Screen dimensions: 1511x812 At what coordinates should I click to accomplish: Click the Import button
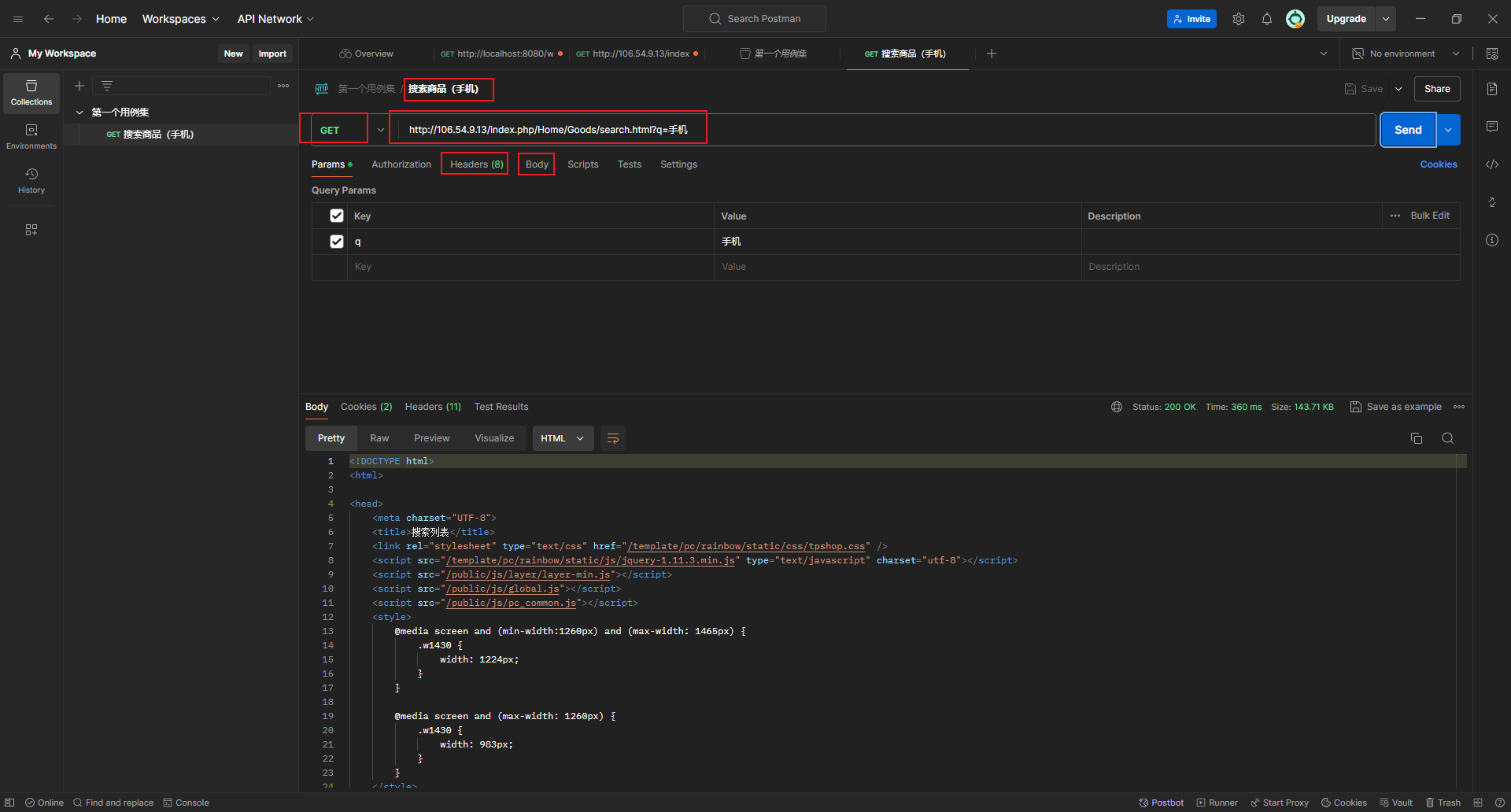coord(272,54)
